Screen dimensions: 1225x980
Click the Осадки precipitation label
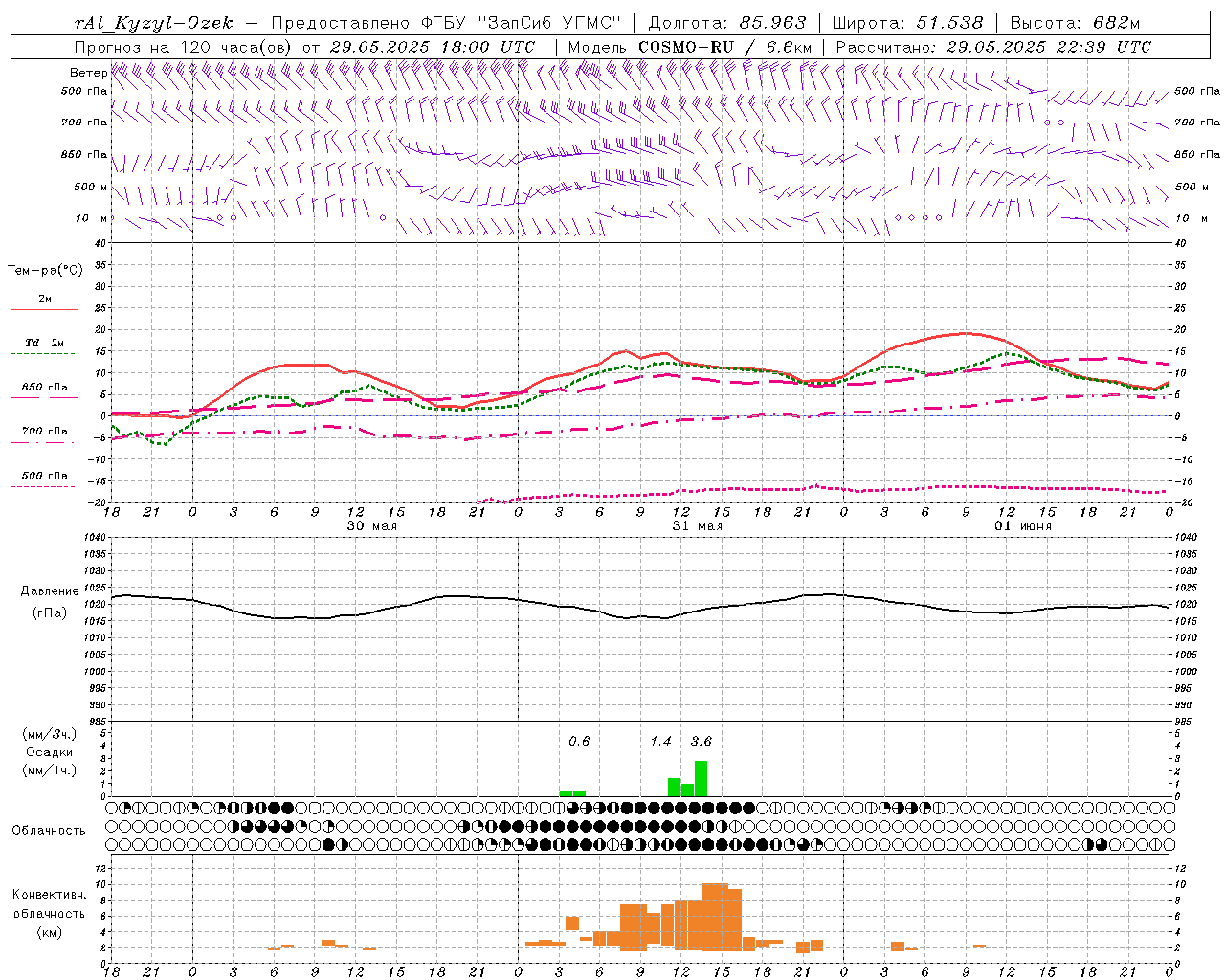pyautogui.click(x=50, y=752)
